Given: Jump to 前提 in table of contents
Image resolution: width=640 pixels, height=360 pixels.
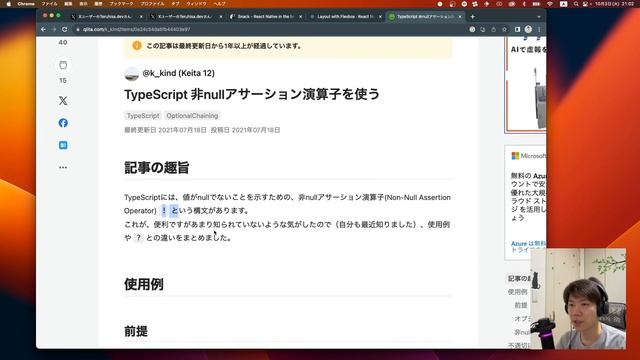Looking at the screenshot, I should (x=521, y=305).
